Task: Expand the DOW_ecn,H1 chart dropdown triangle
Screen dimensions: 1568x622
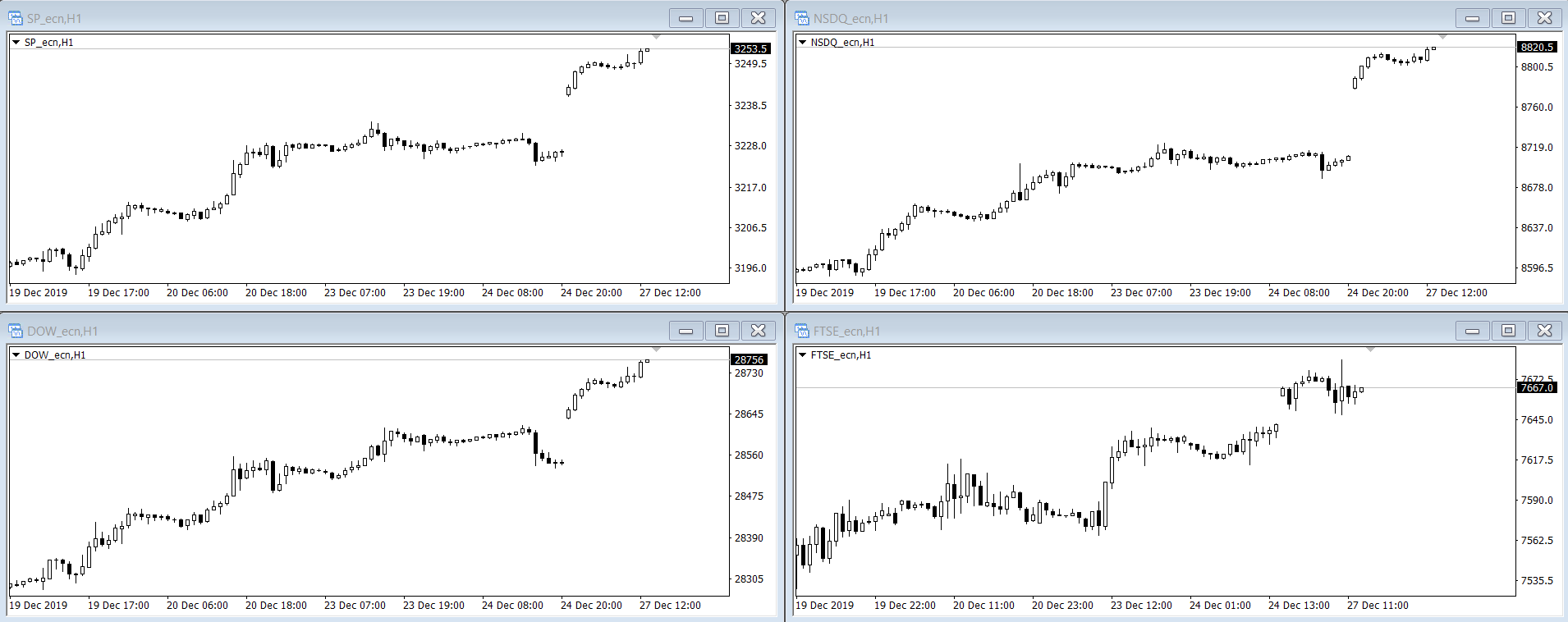Action: 16,354
